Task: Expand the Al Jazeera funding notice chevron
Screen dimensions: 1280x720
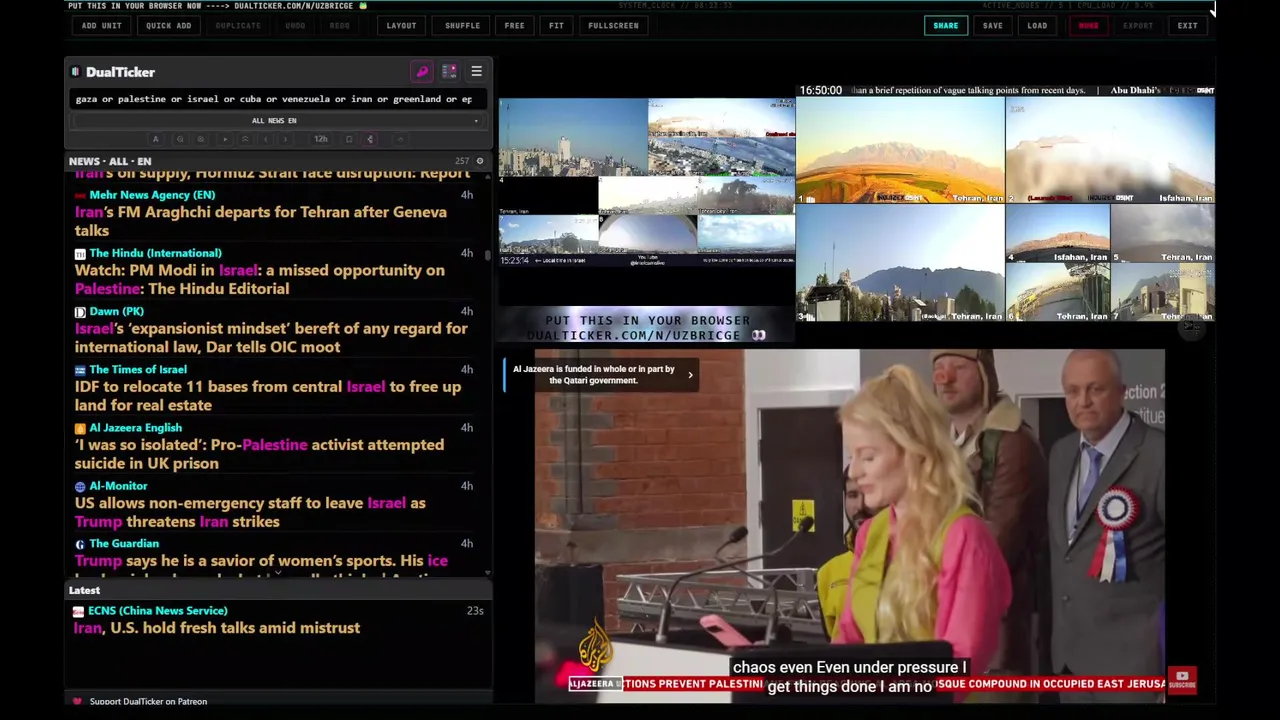Action: (690, 375)
